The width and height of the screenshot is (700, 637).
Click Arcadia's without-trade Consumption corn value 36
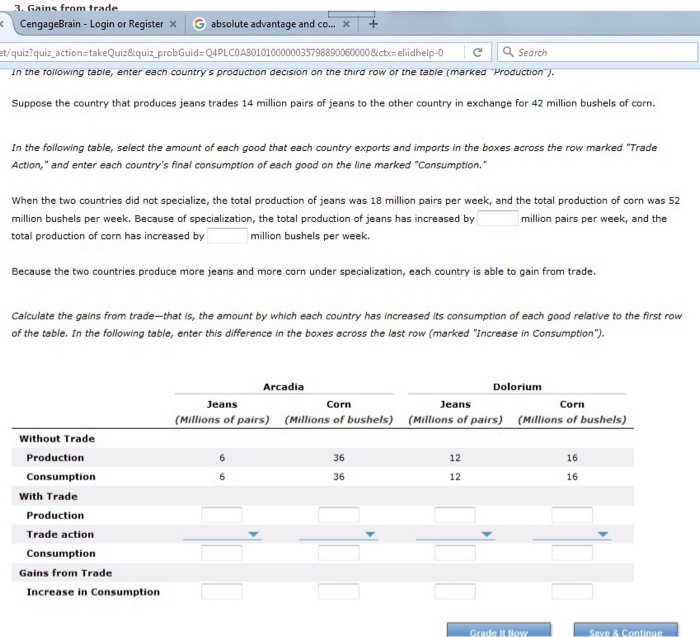tap(339, 477)
